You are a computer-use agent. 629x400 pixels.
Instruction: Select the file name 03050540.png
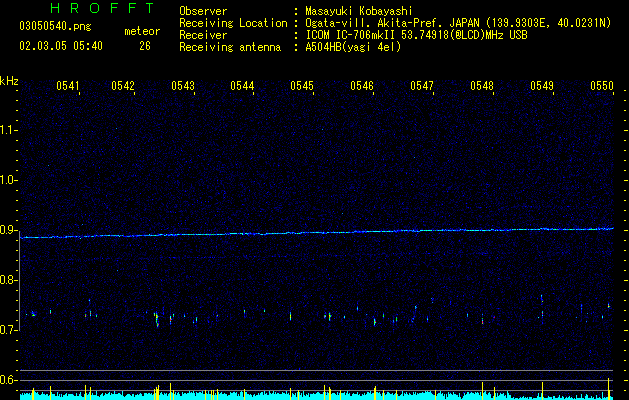pyautogui.click(x=55, y=26)
